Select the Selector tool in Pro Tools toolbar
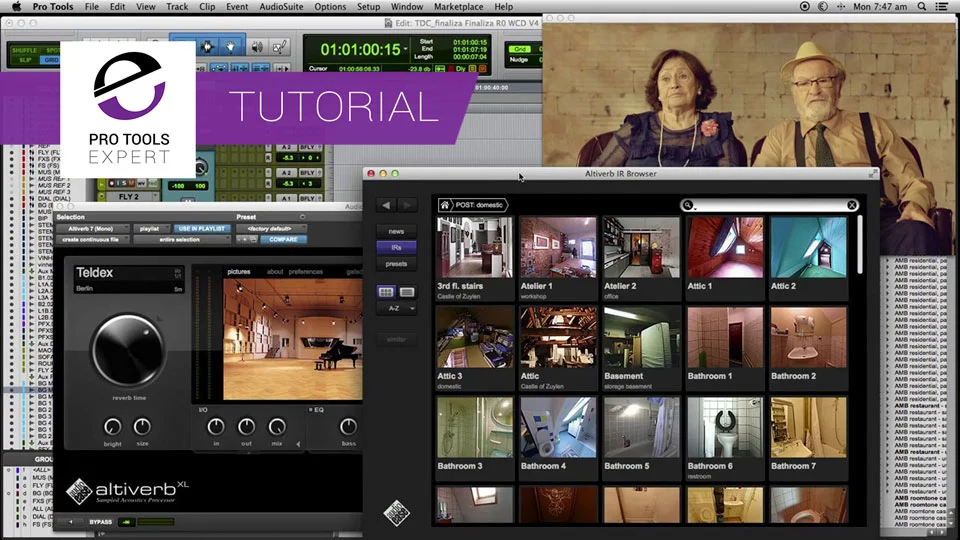This screenshot has height=540, width=960. [208, 47]
